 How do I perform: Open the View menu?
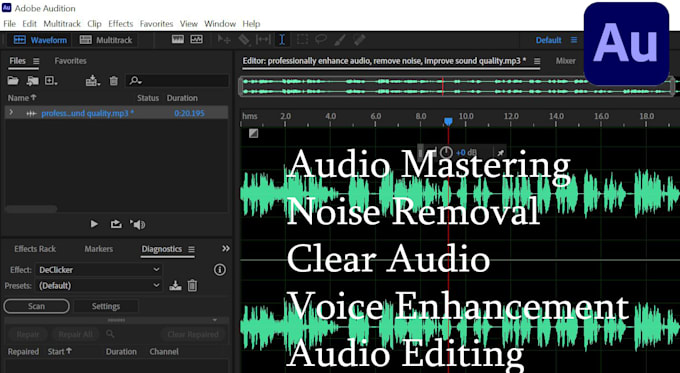click(x=189, y=23)
